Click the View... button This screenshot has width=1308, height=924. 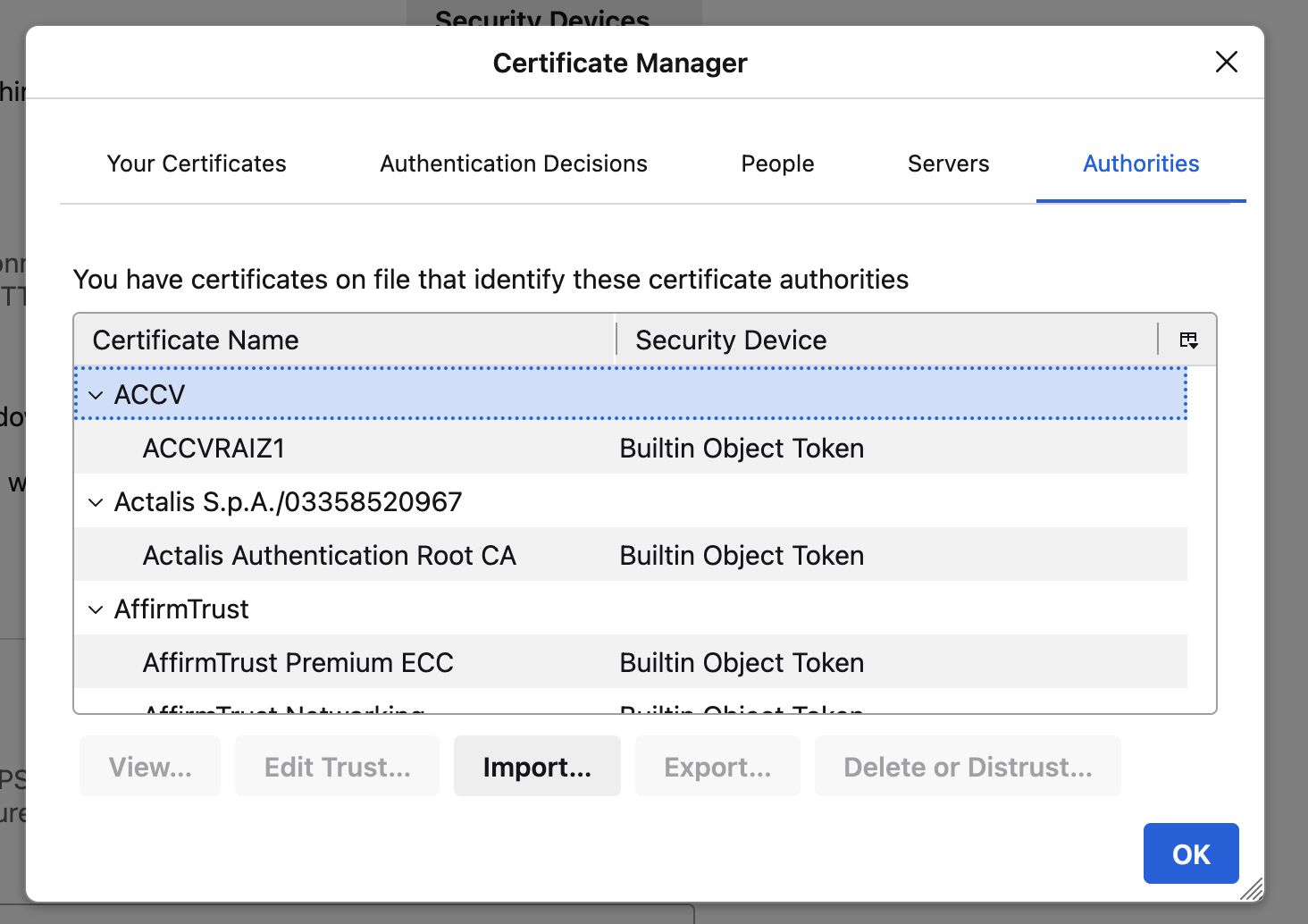click(x=150, y=766)
